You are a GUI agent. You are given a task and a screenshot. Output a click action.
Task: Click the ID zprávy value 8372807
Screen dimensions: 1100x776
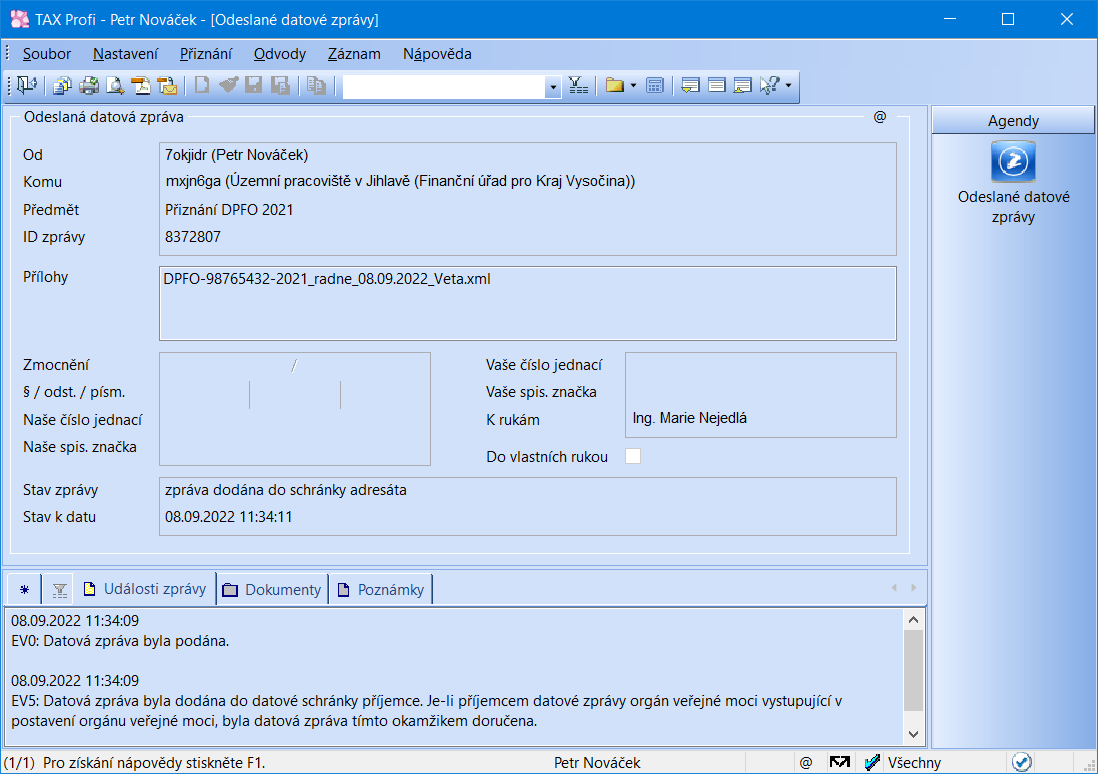[x=193, y=237]
